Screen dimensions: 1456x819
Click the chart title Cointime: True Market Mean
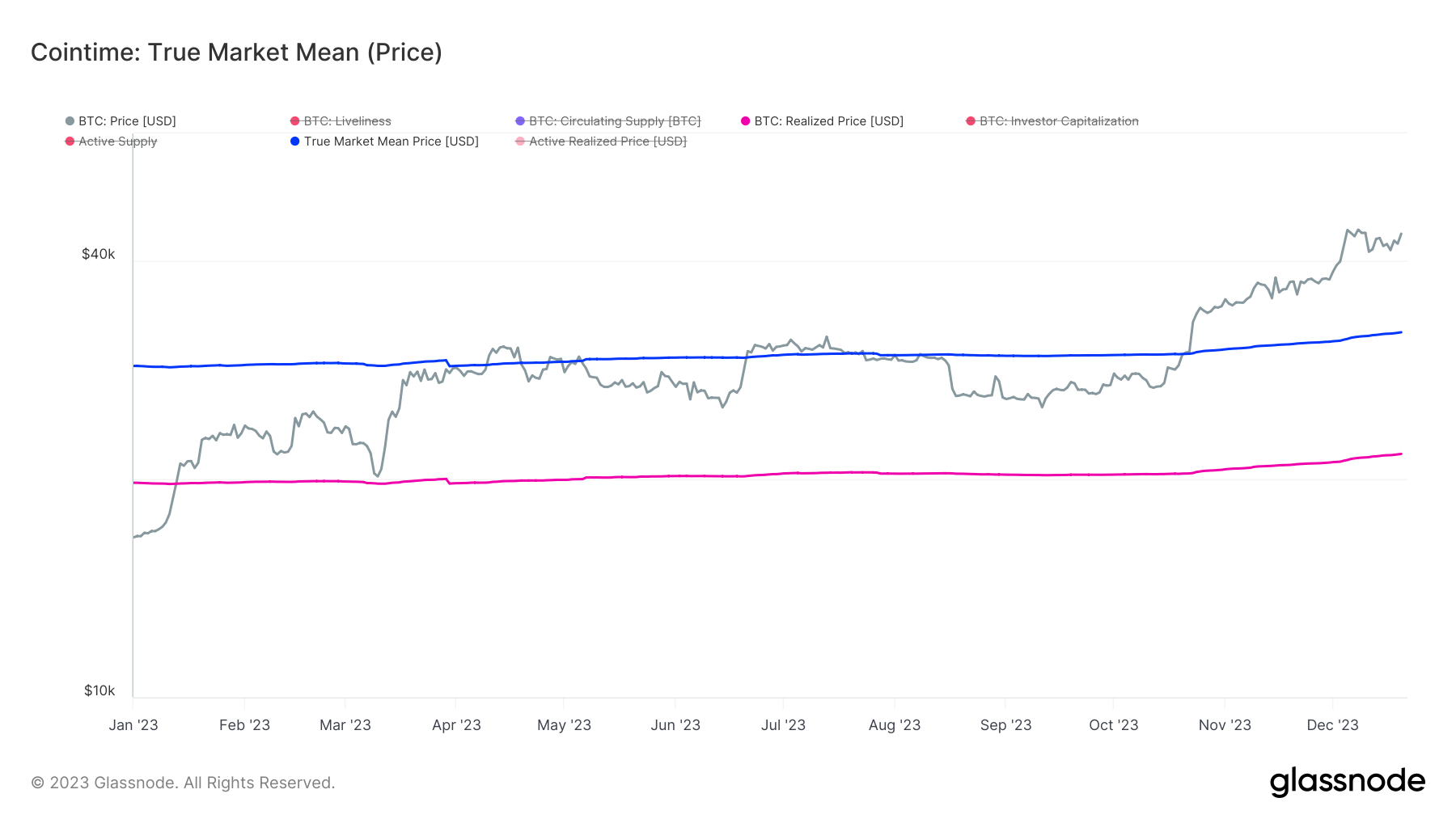235,53
